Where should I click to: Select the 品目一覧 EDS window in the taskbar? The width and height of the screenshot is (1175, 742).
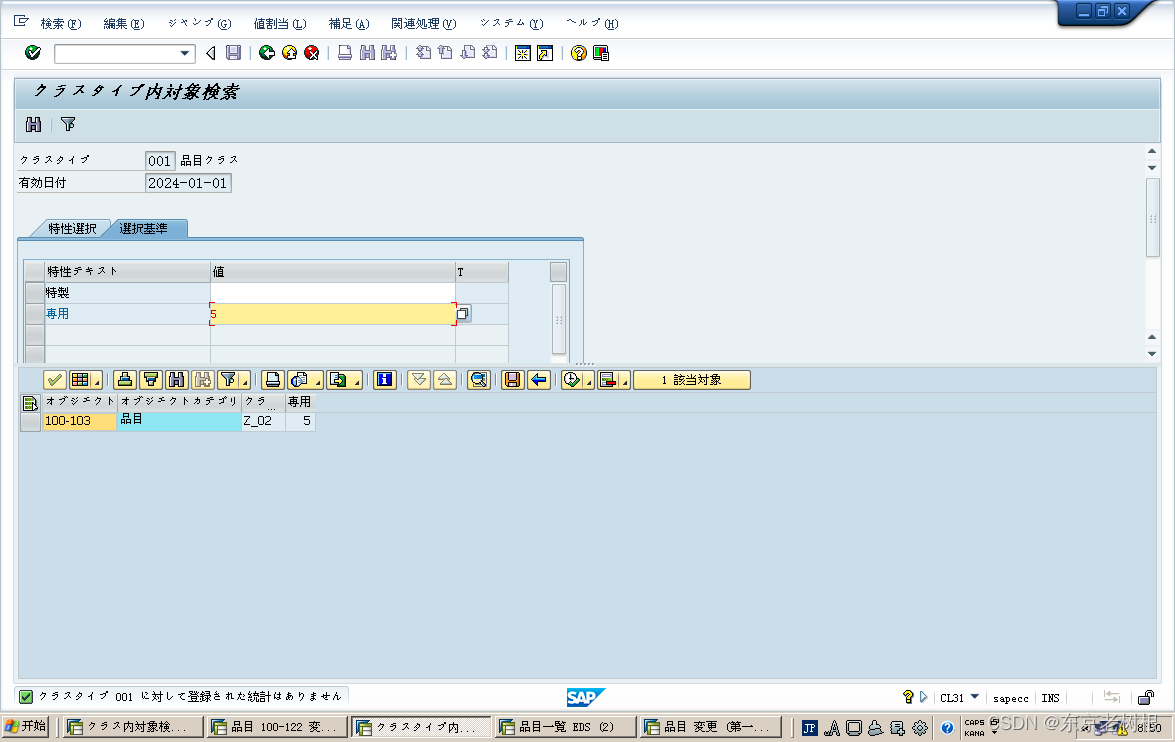[x=565, y=727]
